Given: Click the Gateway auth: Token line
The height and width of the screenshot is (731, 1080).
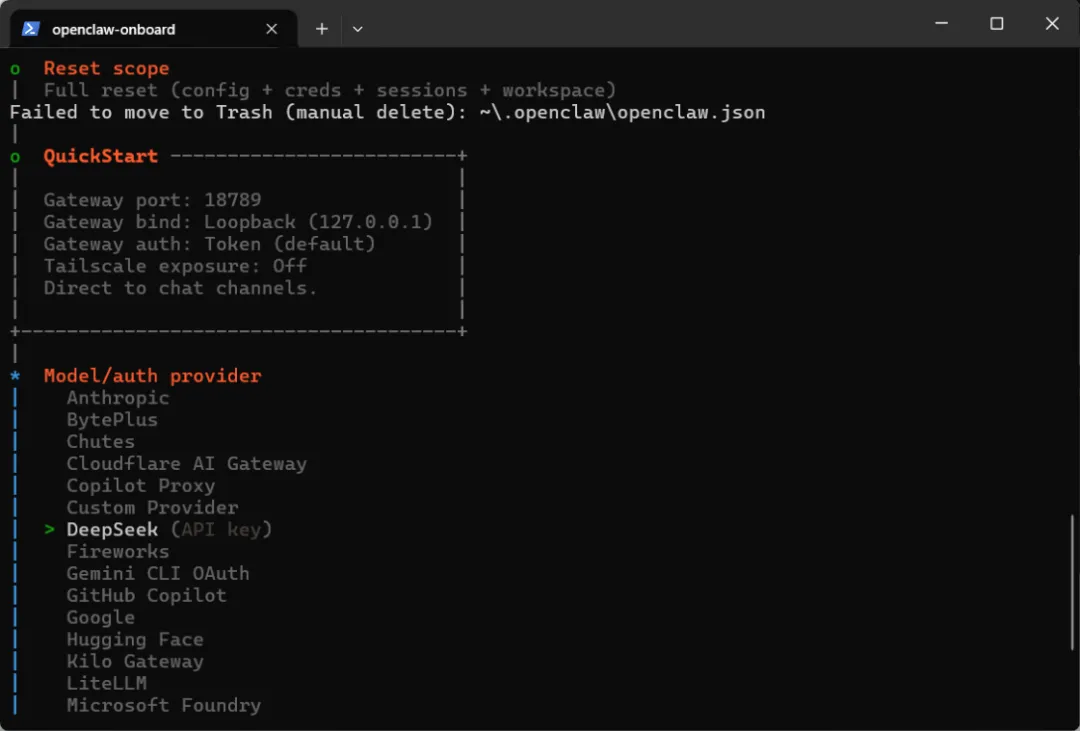Looking at the screenshot, I should tap(209, 244).
